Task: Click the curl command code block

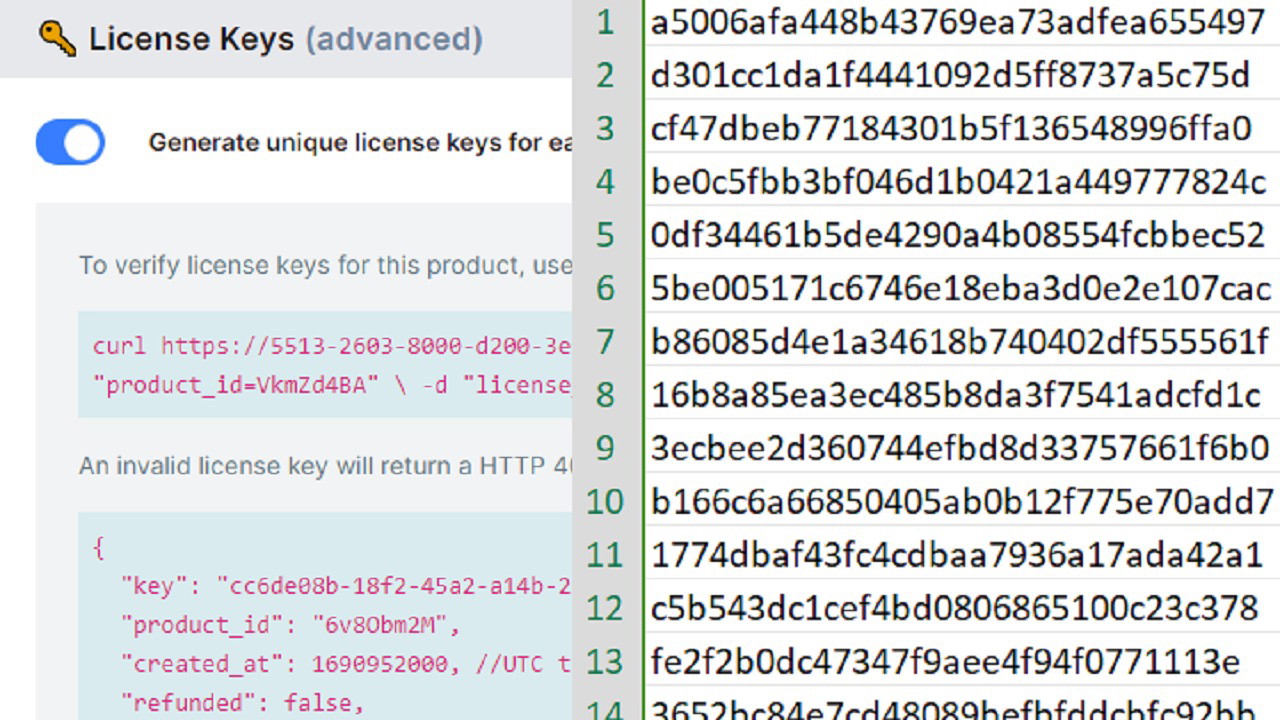Action: click(x=330, y=365)
